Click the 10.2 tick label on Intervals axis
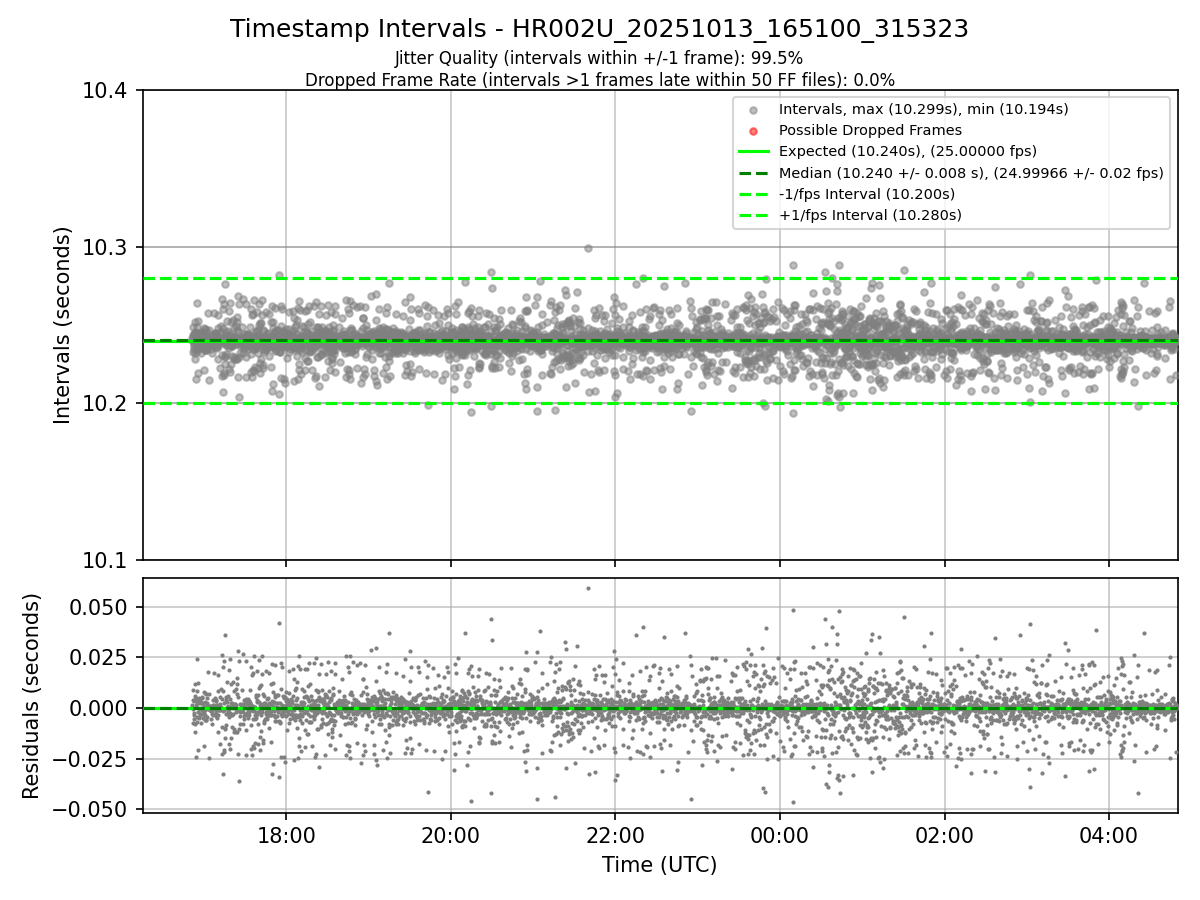 [107, 404]
